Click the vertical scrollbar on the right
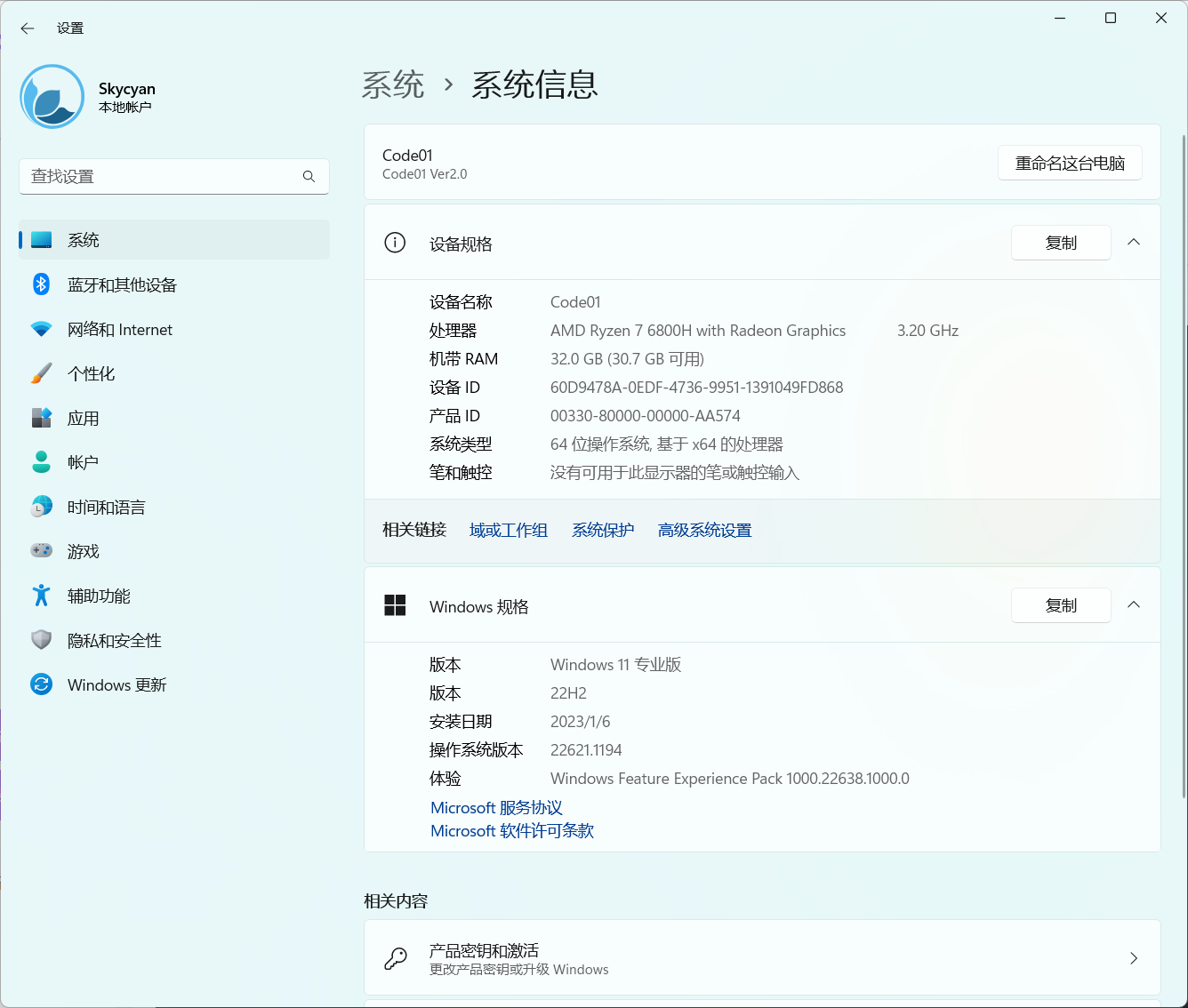Screen dimensions: 1188x1008 click(x=1184, y=467)
